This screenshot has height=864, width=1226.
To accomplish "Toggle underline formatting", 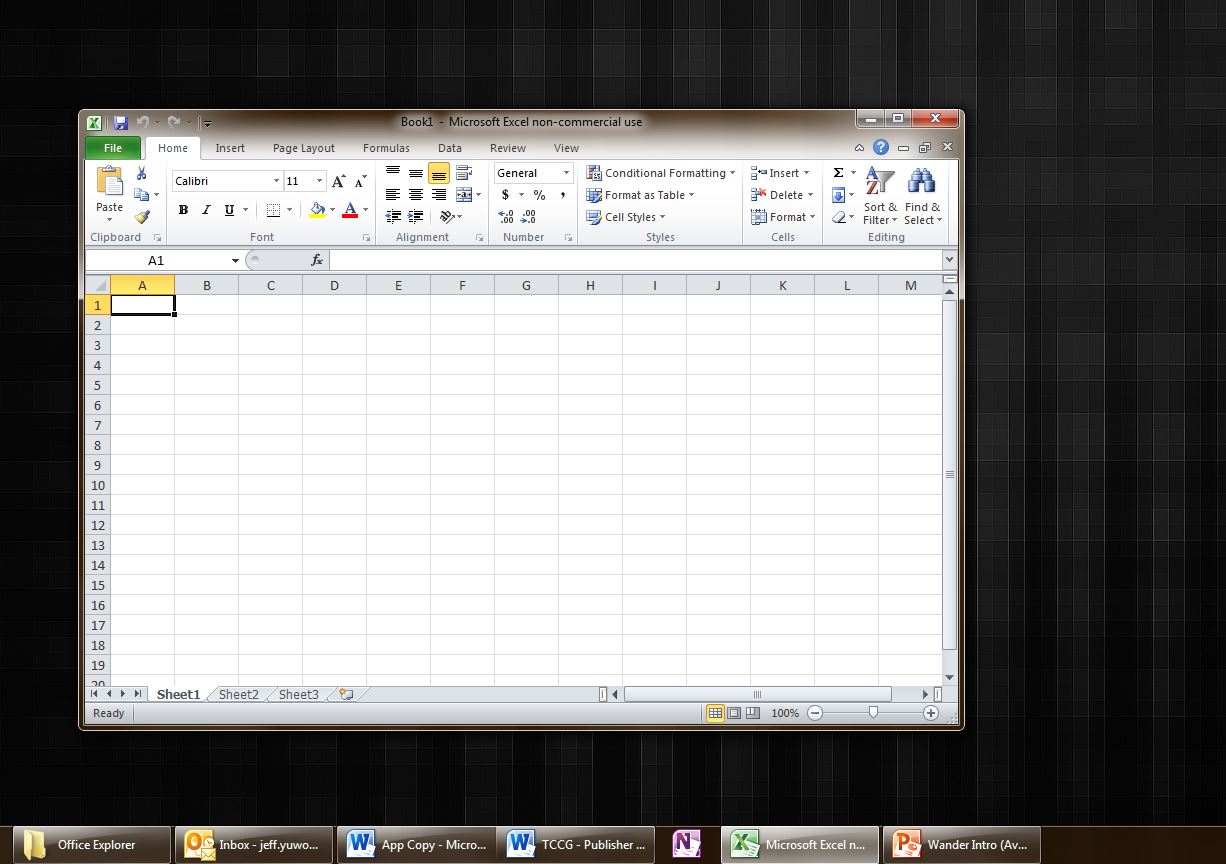I will click(228, 210).
